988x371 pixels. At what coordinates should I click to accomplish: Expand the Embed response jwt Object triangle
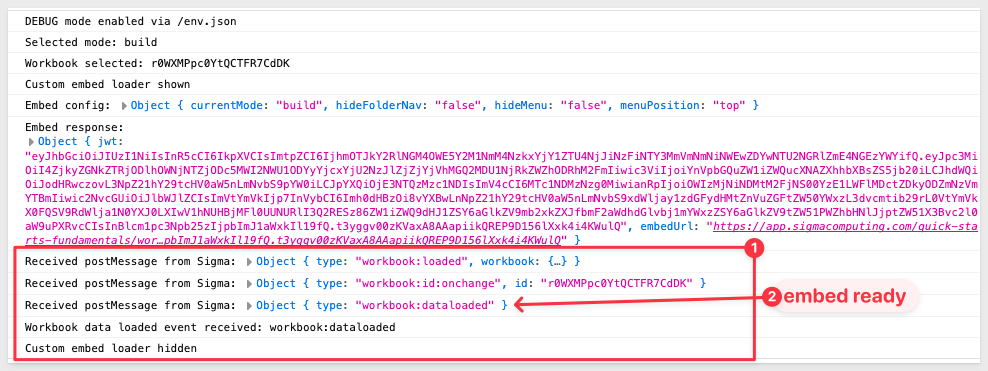point(32,141)
